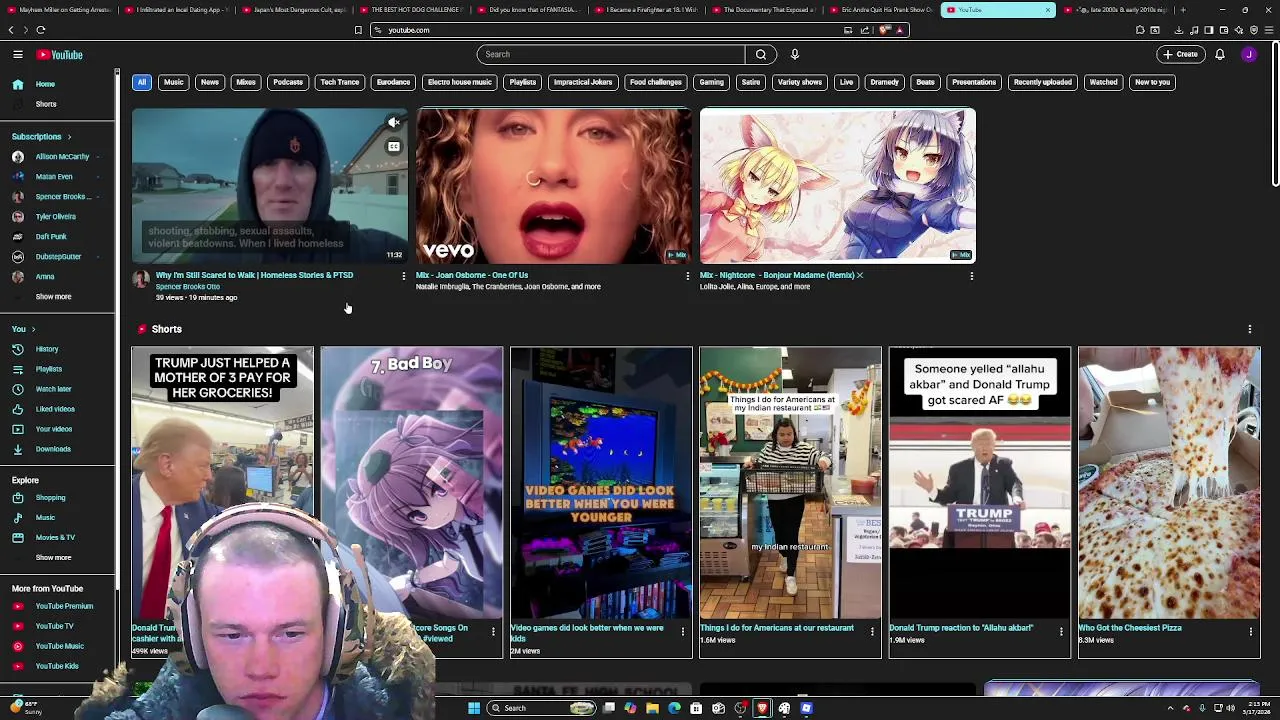Open the Shorts shelf options menu
1280x720 pixels.
(1249, 329)
